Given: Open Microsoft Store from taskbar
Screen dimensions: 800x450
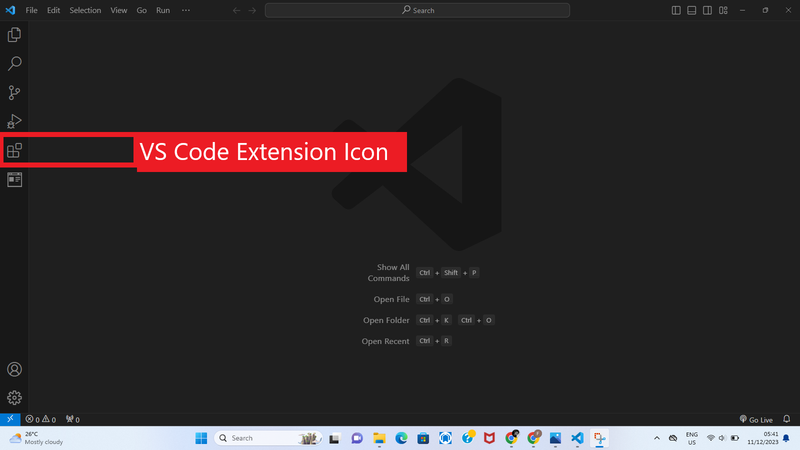Looking at the screenshot, I should (x=423, y=438).
